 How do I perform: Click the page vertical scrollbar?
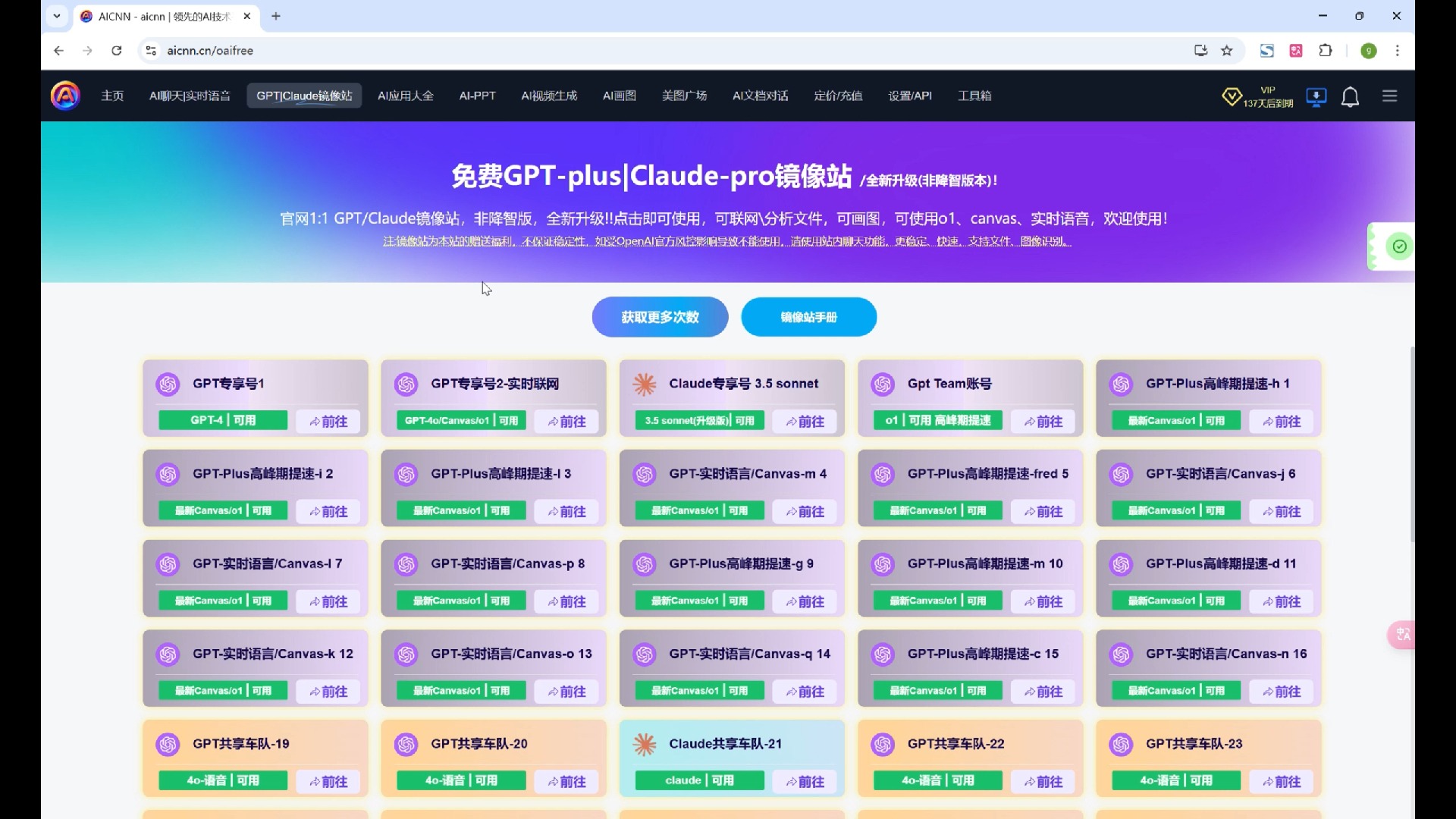1412,444
